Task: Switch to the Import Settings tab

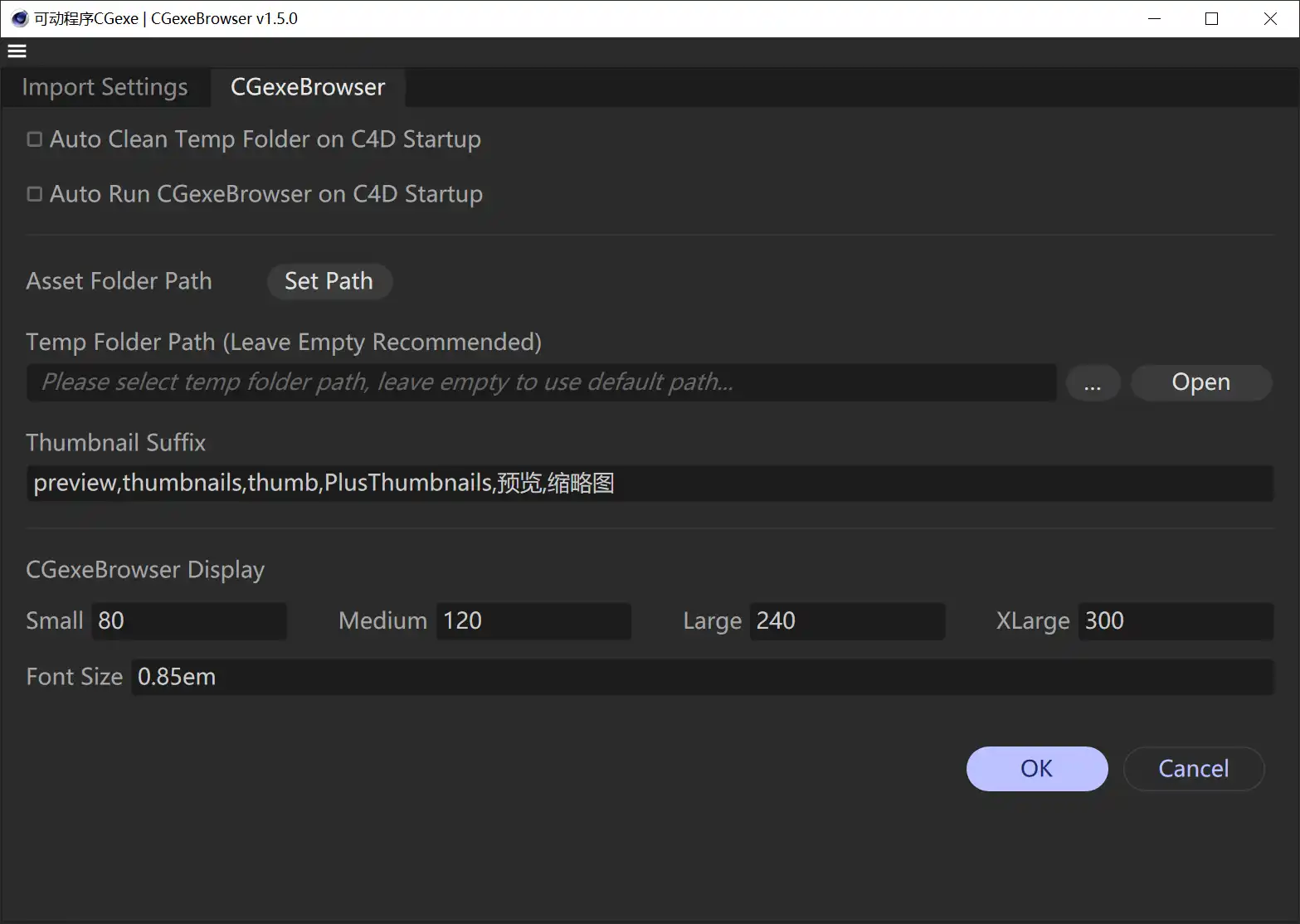Action: [x=105, y=87]
